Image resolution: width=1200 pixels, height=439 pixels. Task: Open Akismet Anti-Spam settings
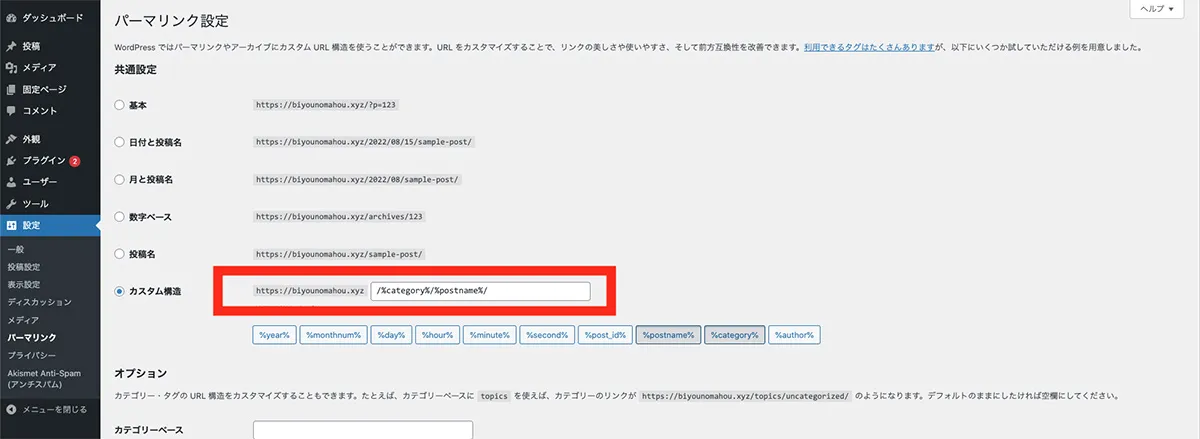tap(44, 379)
